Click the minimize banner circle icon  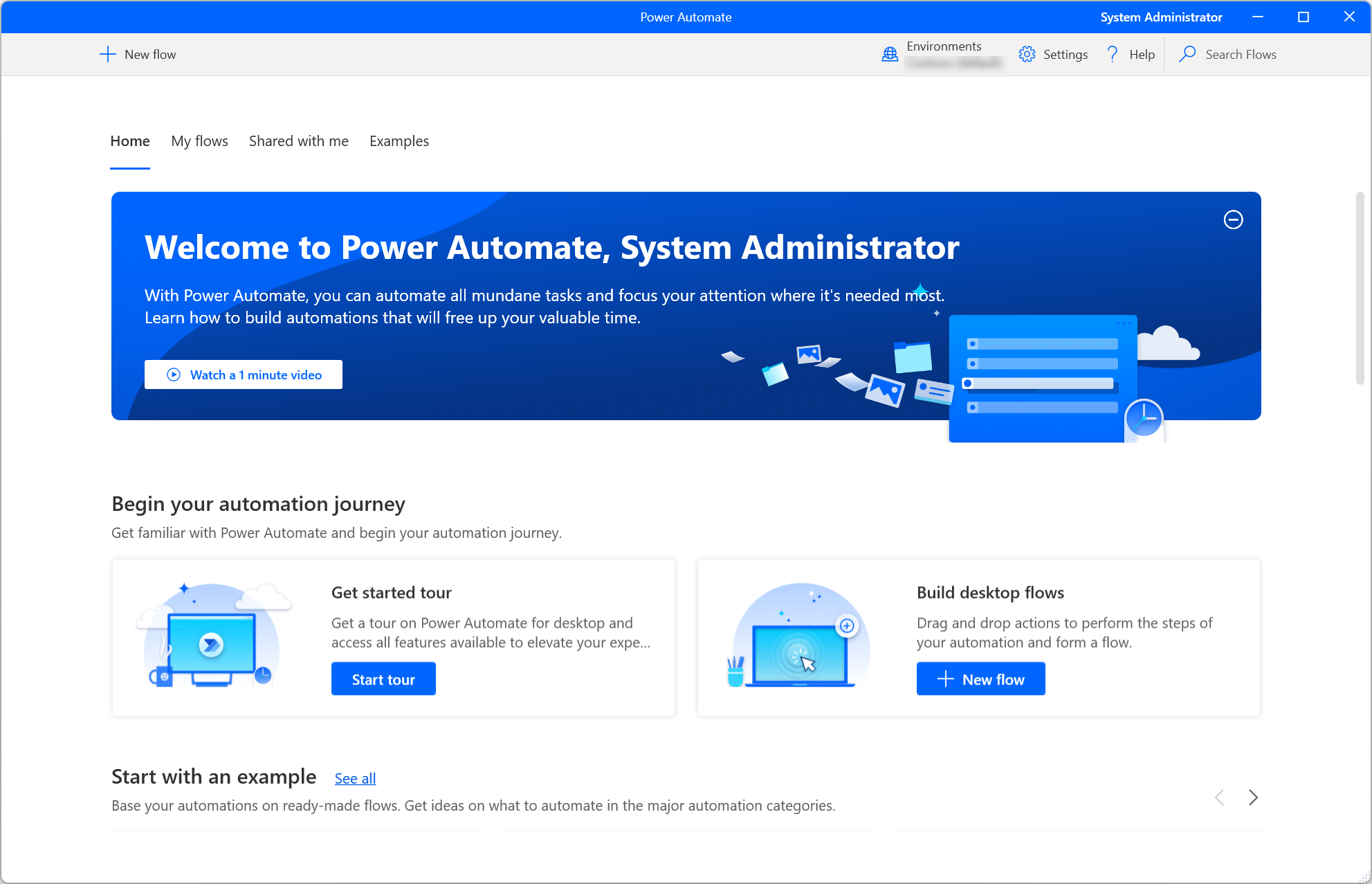[1232, 219]
